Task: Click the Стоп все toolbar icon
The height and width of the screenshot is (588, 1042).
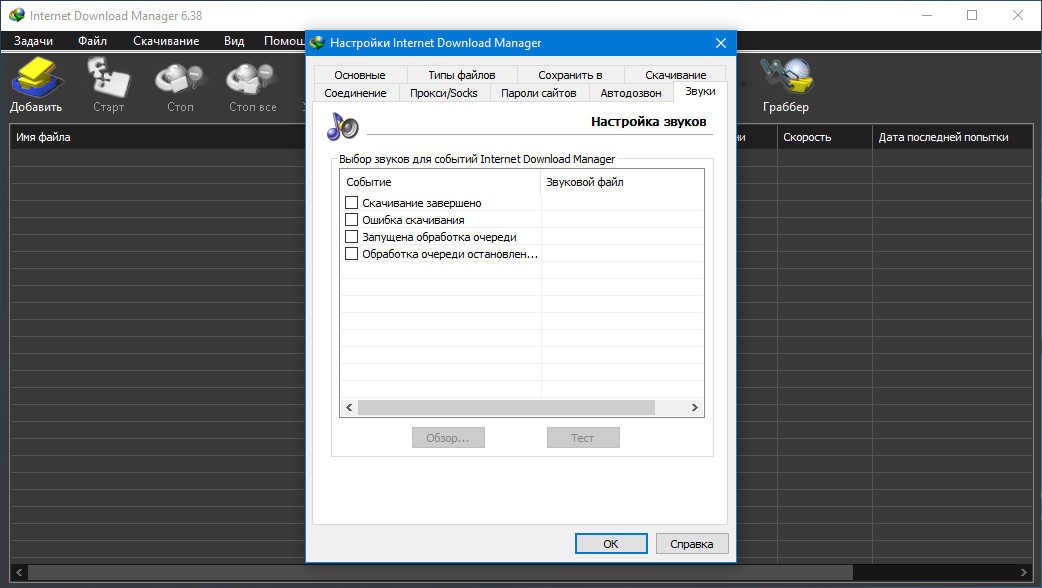Action: click(253, 85)
